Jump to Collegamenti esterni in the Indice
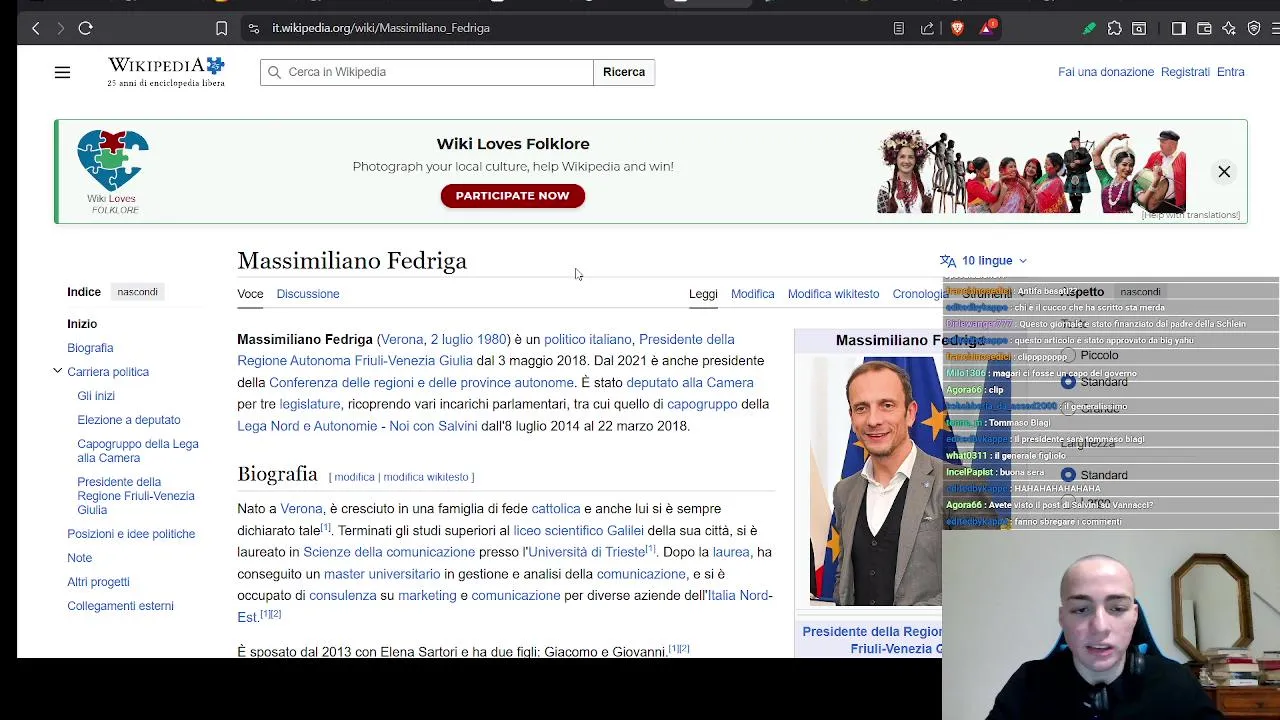 pos(120,606)
